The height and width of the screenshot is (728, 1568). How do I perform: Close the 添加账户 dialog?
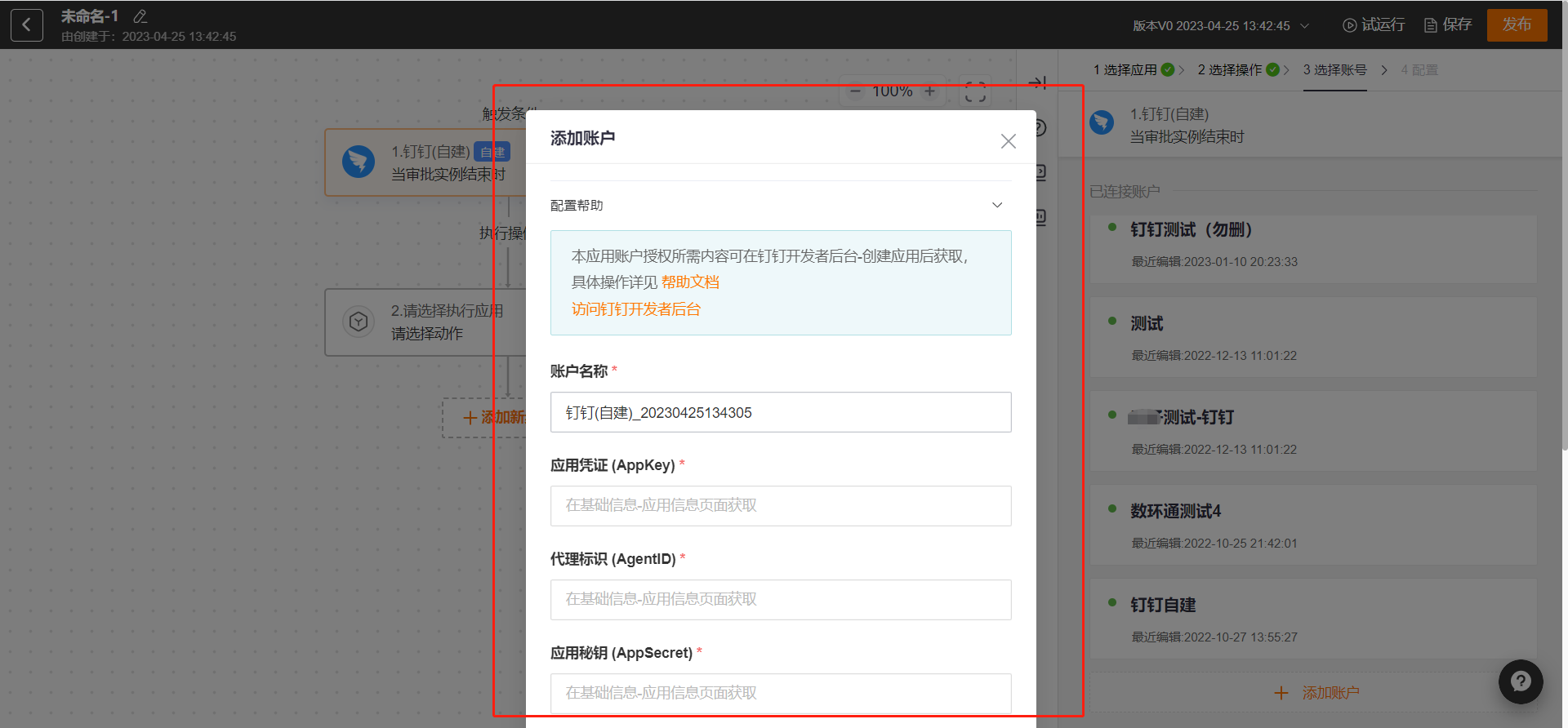pos(1008,141)
